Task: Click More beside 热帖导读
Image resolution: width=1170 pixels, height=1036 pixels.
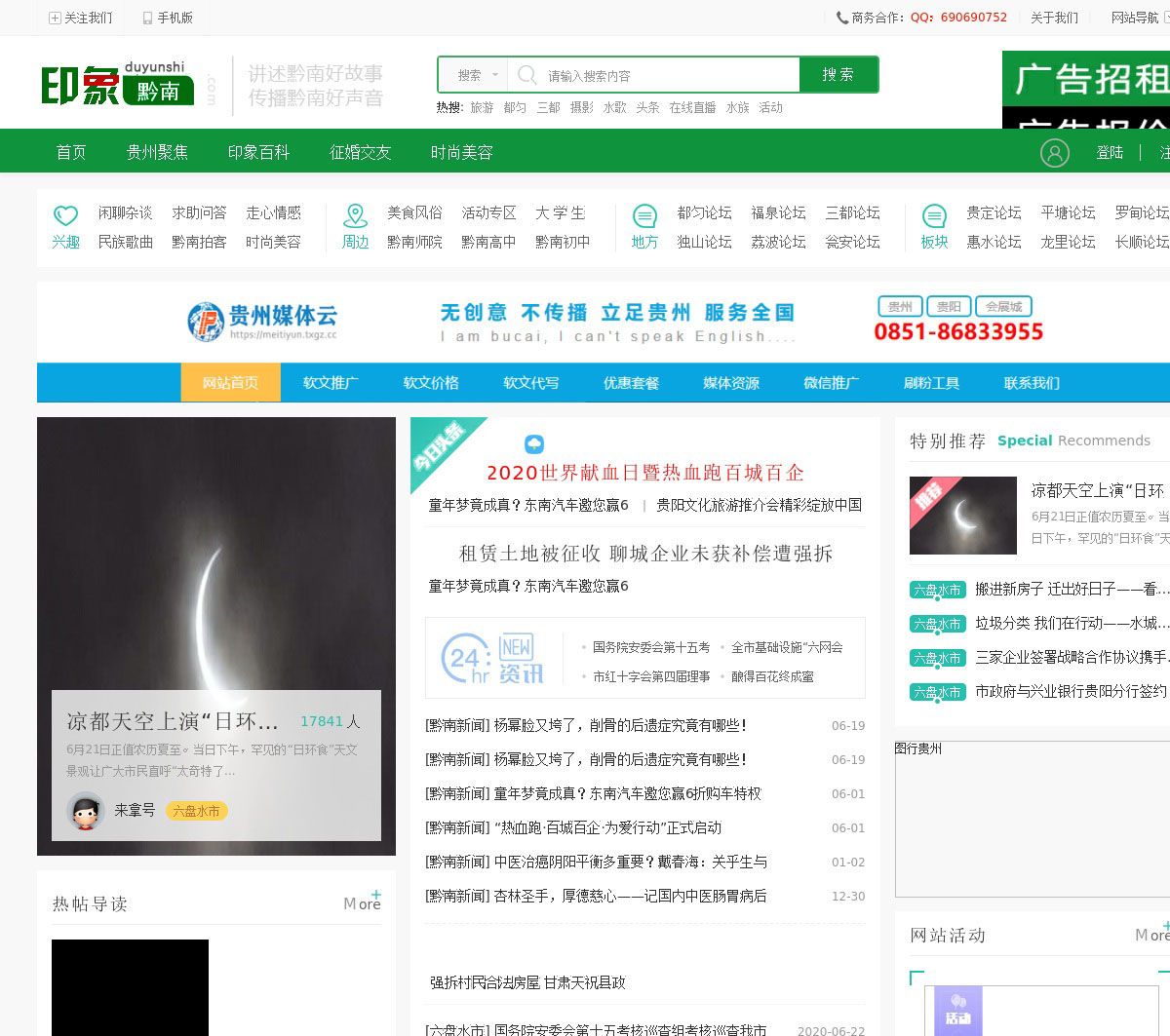Action: coord(362,902)
